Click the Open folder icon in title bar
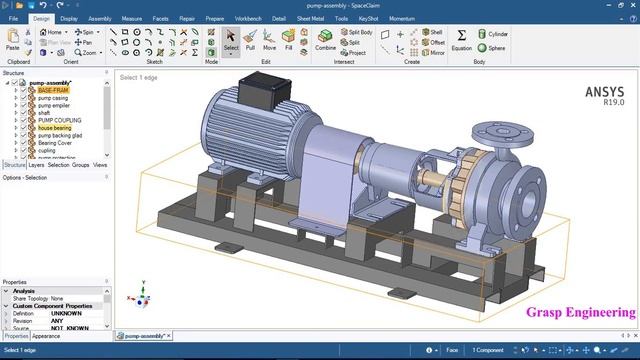 tap(19, 5)
